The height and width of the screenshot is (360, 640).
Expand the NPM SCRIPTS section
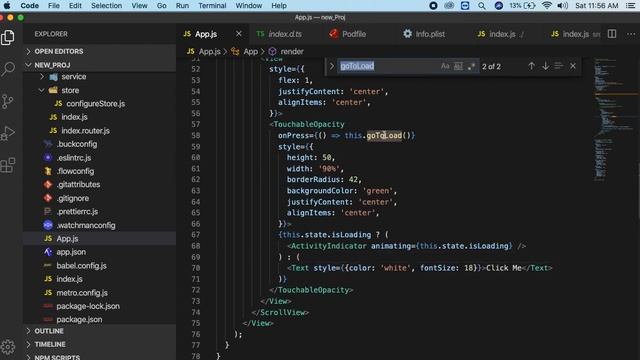pyautogui.click(x=99, y=357)
